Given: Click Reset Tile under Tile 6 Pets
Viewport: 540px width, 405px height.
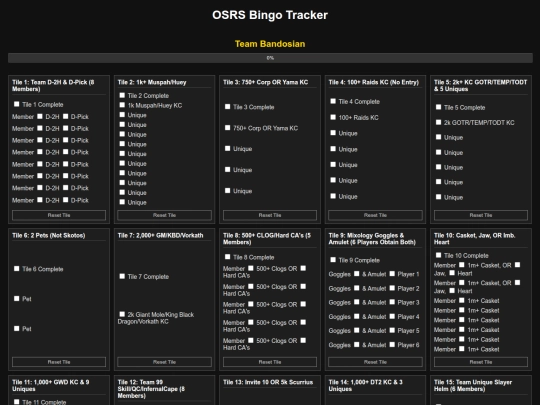Looking at the screenshot, I should 59,362.
